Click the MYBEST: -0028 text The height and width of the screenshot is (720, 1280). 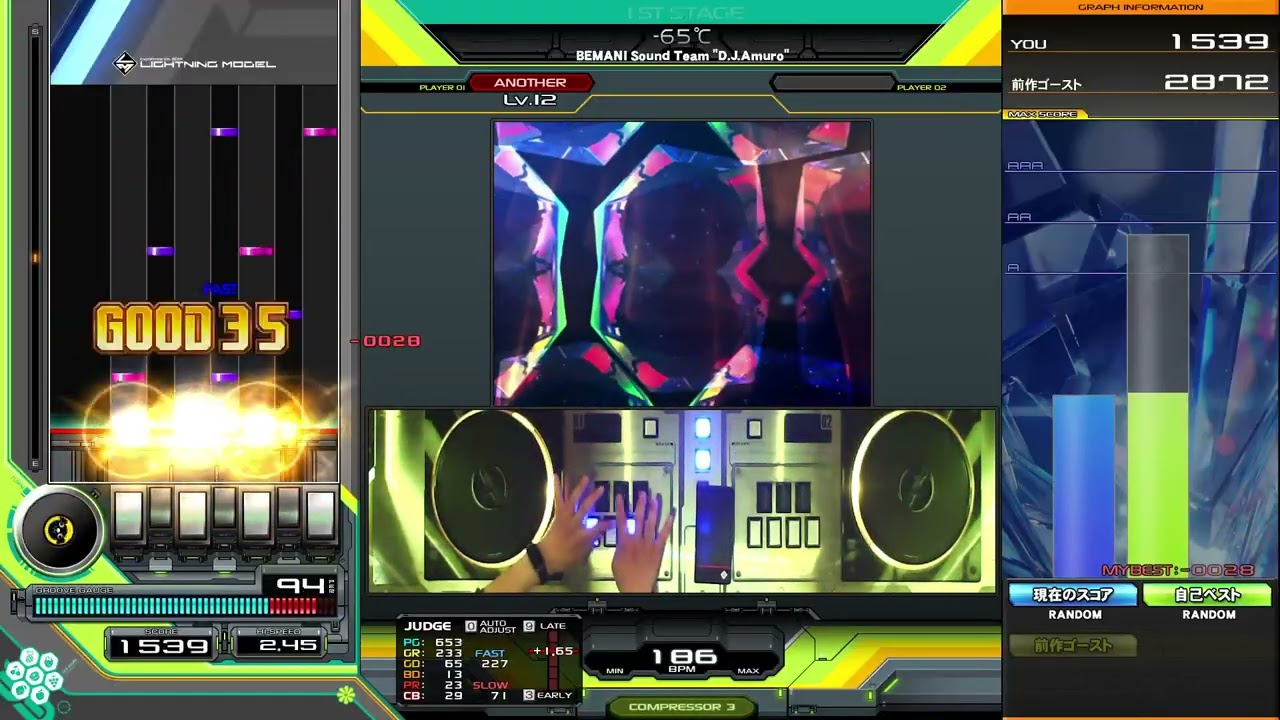[1178, 570]
